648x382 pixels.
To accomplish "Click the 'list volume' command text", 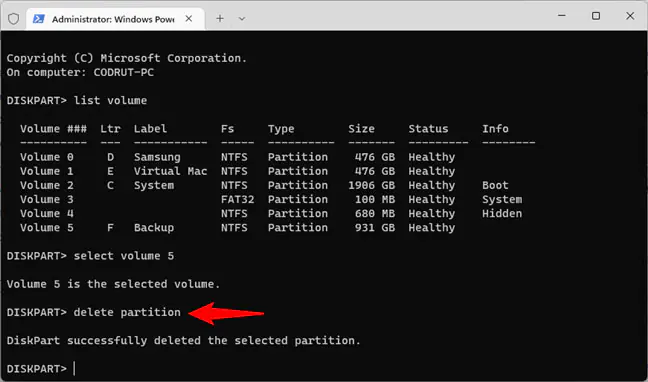I will (110, 100).
